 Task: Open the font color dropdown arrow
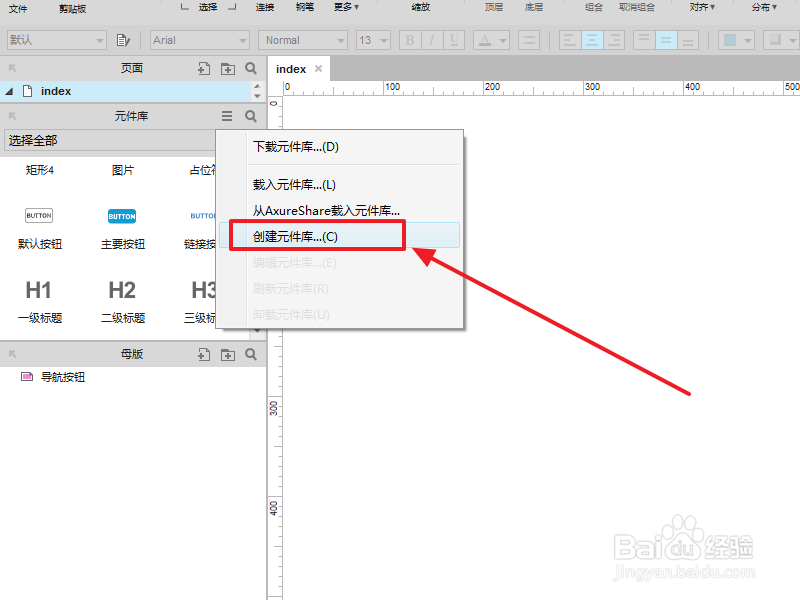coord(503,40)
